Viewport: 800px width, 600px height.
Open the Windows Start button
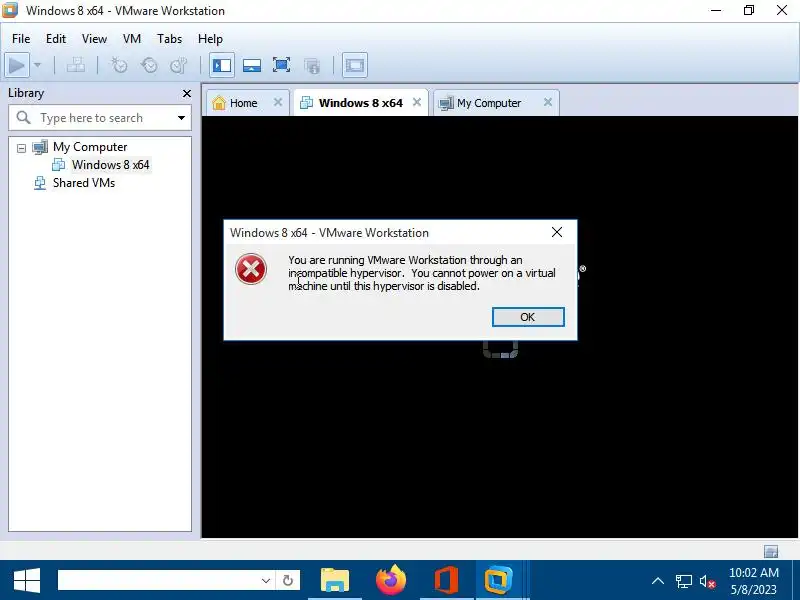27,581
